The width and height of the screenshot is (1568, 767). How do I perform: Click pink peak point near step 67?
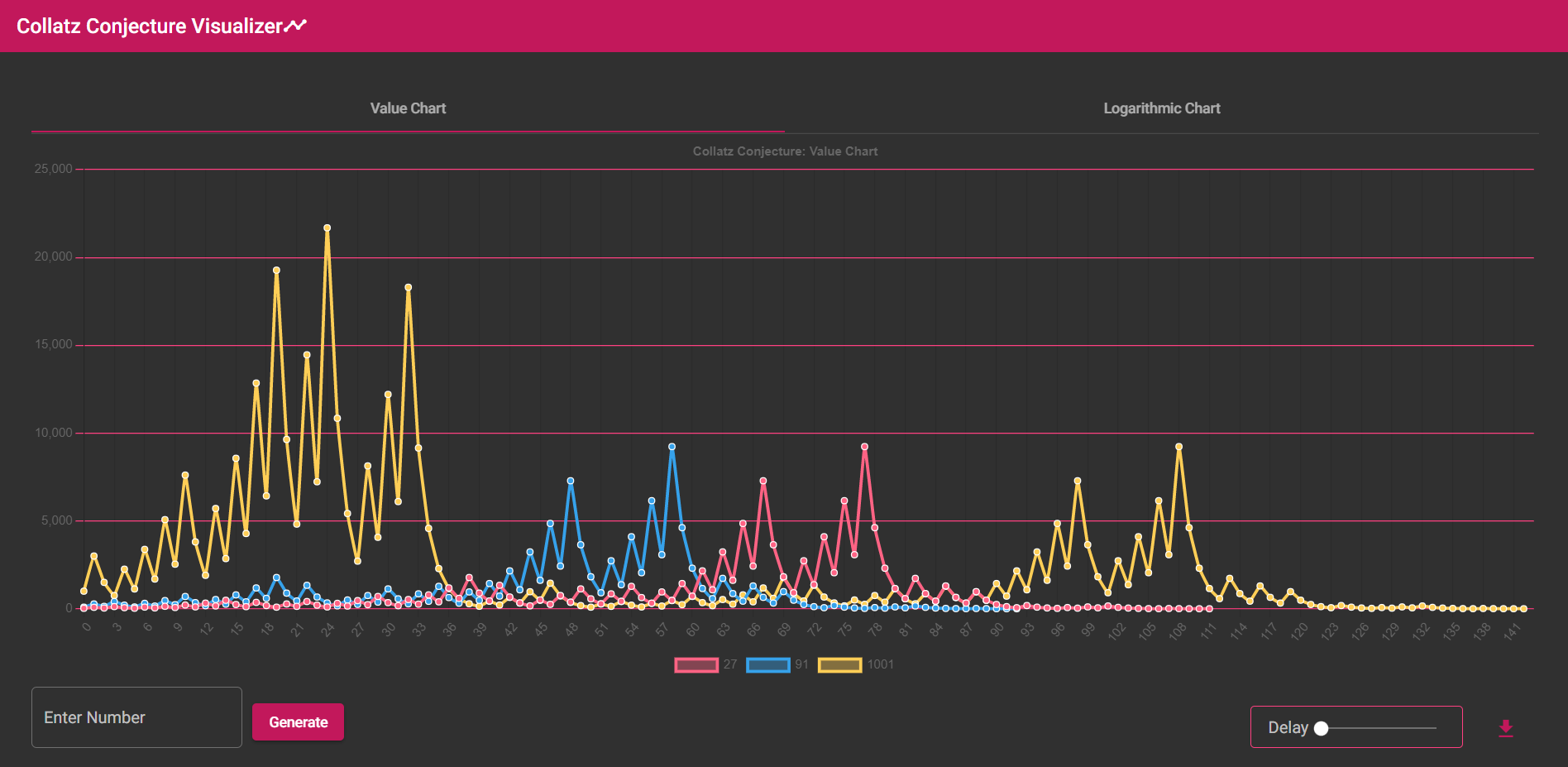pyautogui.click(x=762, y=481)
